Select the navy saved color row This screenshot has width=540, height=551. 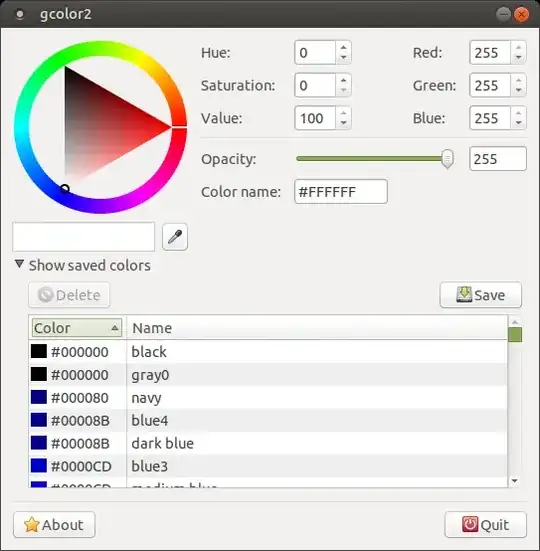(x=268, y=397)
